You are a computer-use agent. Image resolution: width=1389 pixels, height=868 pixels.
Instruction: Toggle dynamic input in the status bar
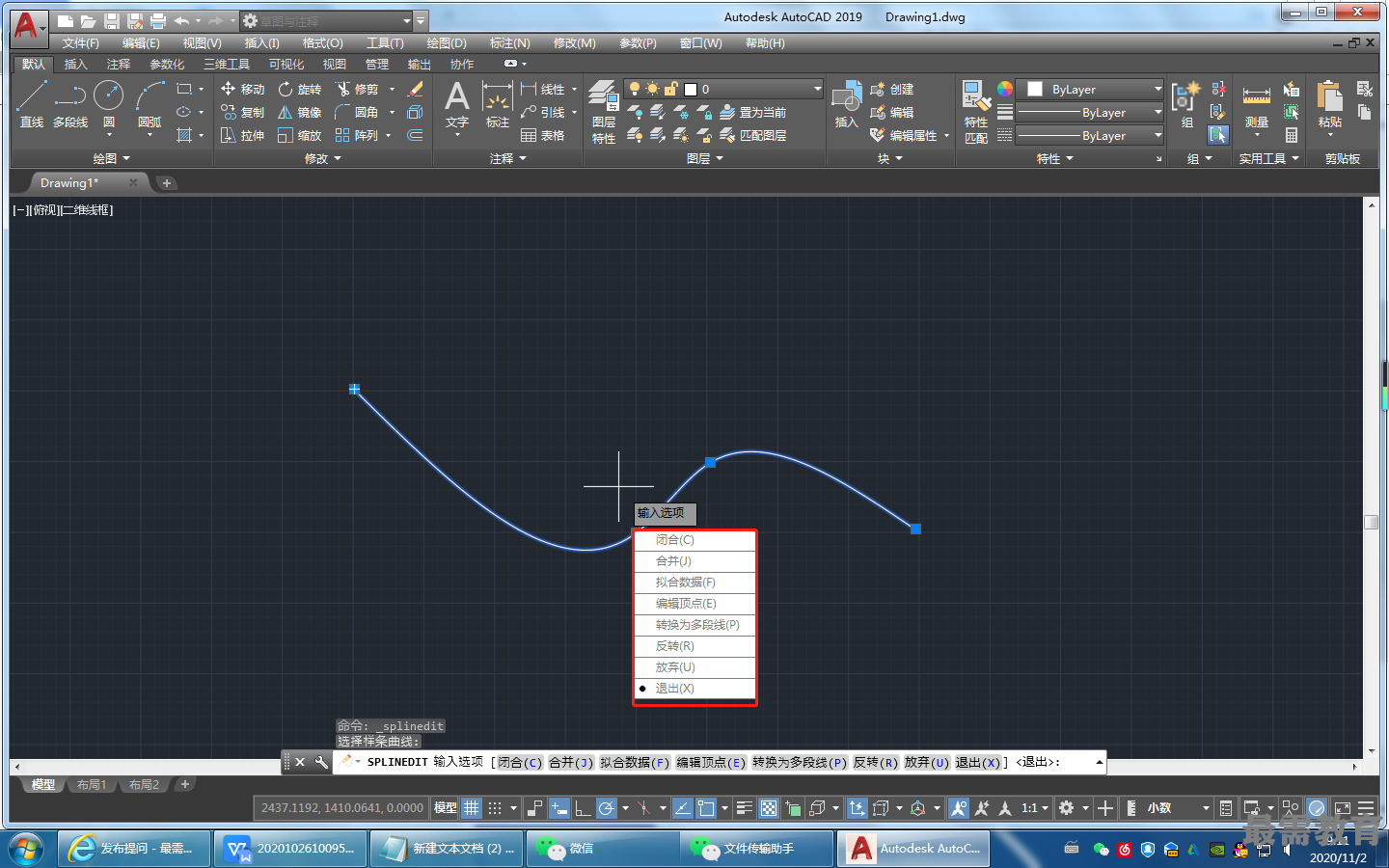click(x=559, y=808)
